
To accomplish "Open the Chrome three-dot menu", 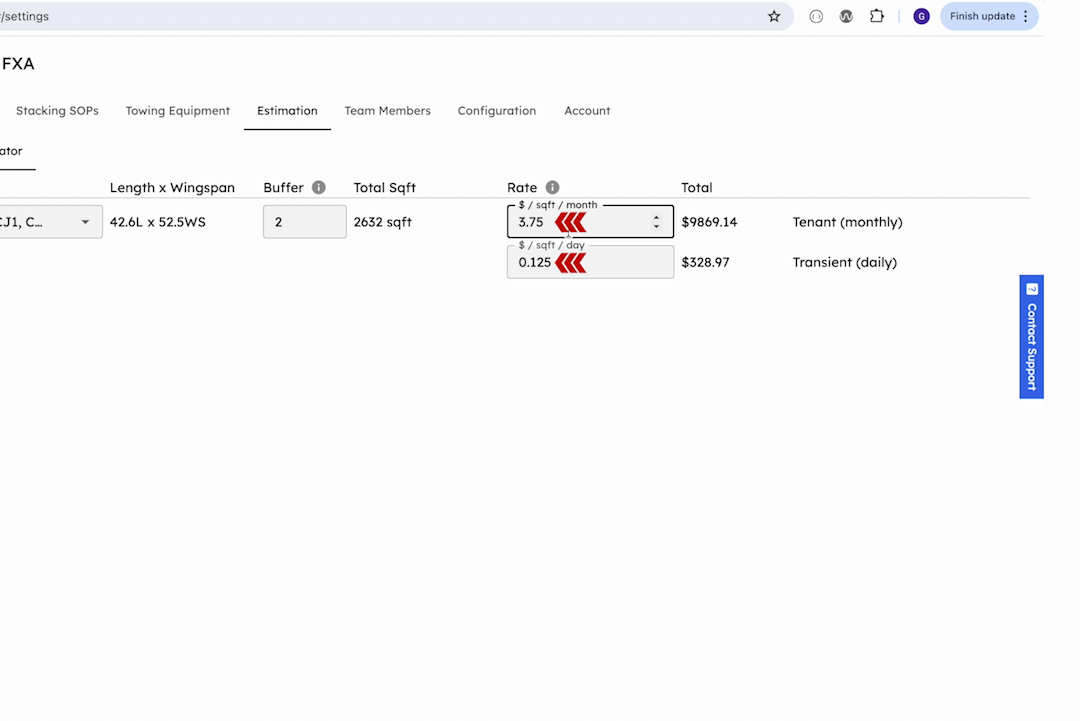I will point(1026,16).
